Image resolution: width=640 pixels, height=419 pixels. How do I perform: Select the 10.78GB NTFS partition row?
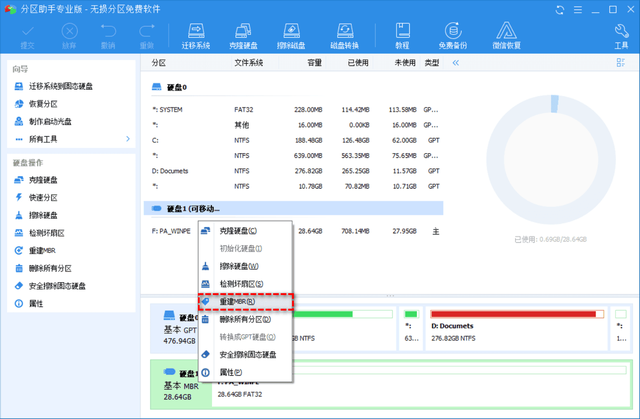point(293,186)
